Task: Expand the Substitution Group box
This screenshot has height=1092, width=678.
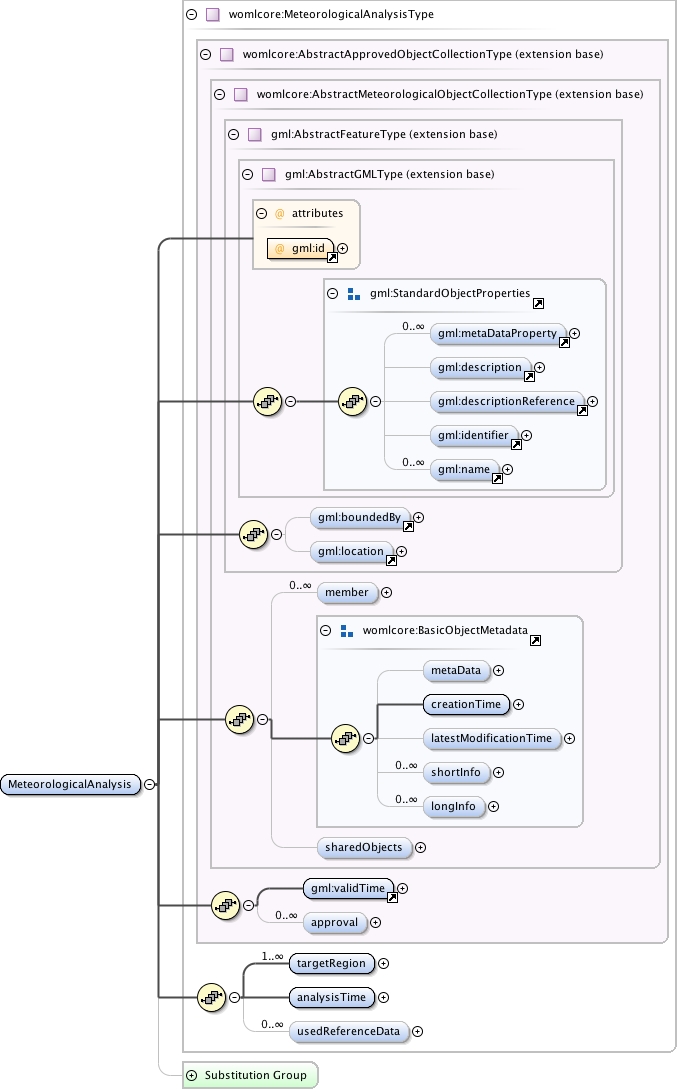Action: [191, 1075]
